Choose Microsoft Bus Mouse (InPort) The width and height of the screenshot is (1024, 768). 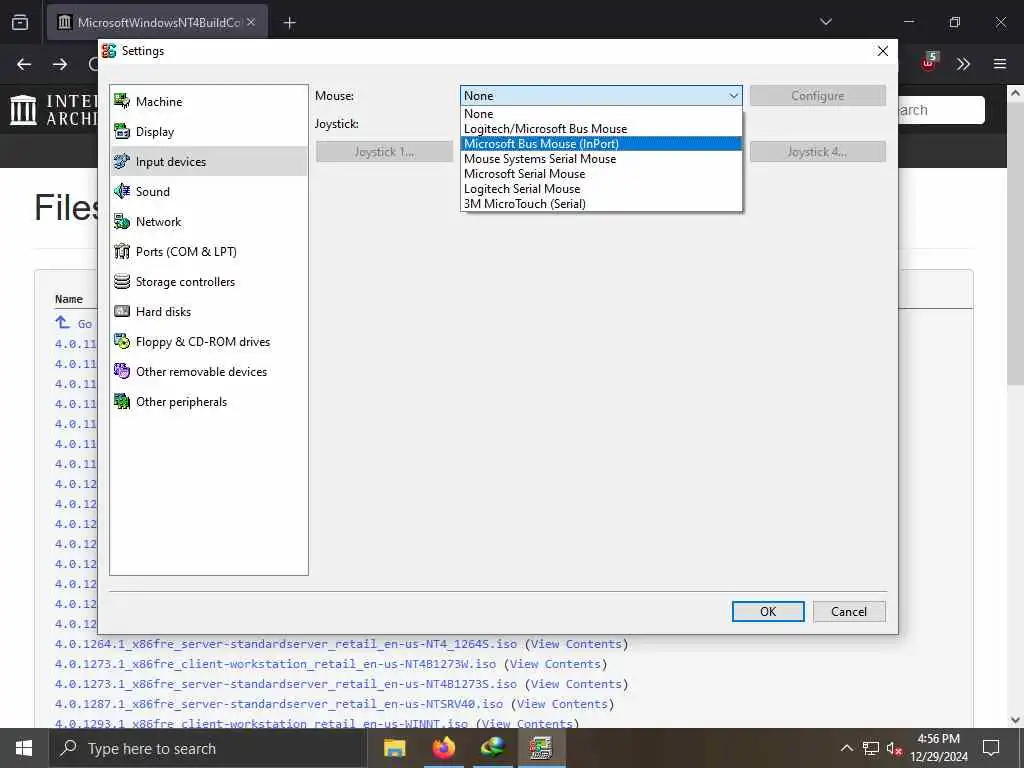(601, 144)
